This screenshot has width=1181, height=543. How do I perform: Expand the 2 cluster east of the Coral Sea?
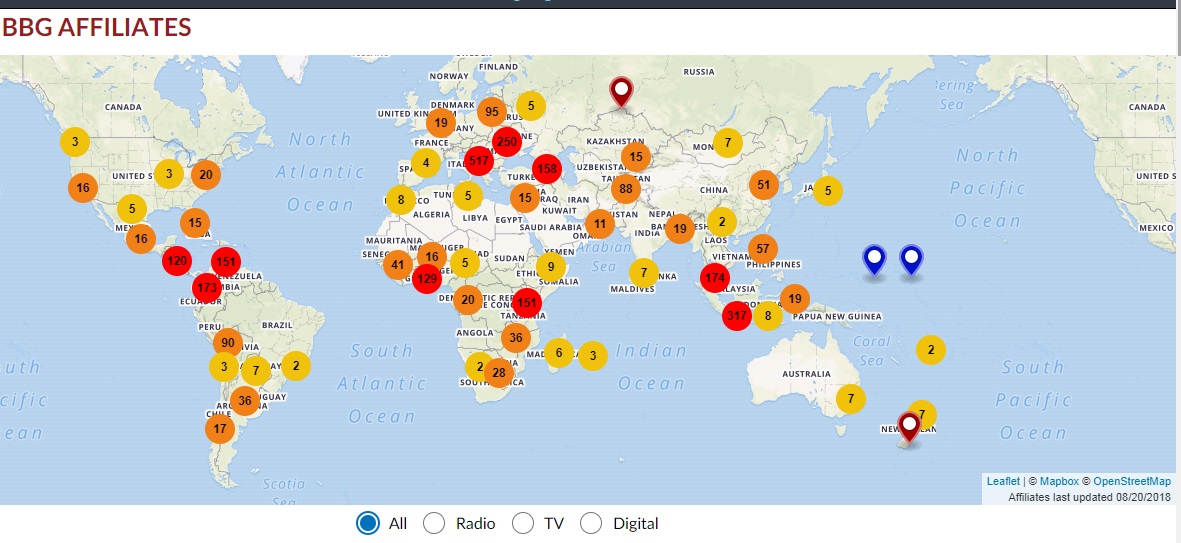tap(931, 349)
